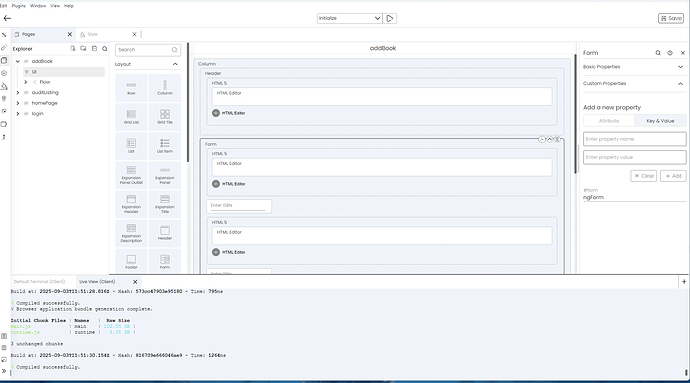The width and height of the screenshot is (690, 383).
Task: Open the Initialize dropdown
Action: [x=349, y=18]
